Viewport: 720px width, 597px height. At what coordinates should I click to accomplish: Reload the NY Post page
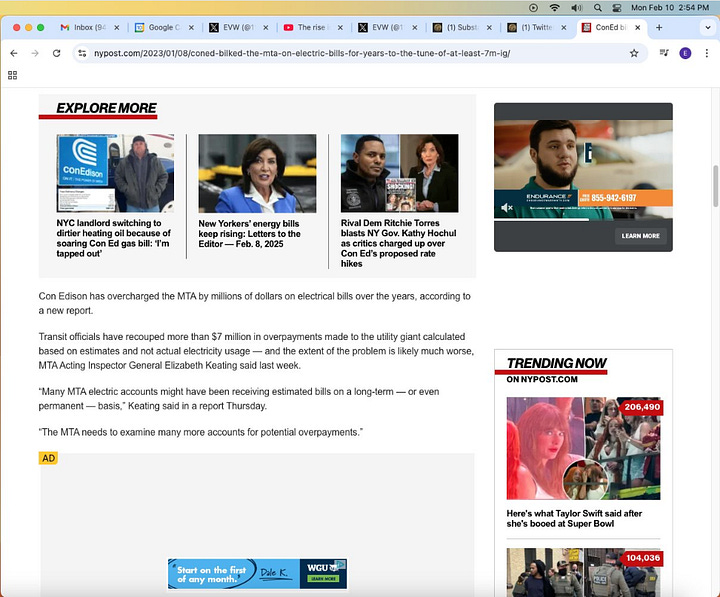pos(56,53)
